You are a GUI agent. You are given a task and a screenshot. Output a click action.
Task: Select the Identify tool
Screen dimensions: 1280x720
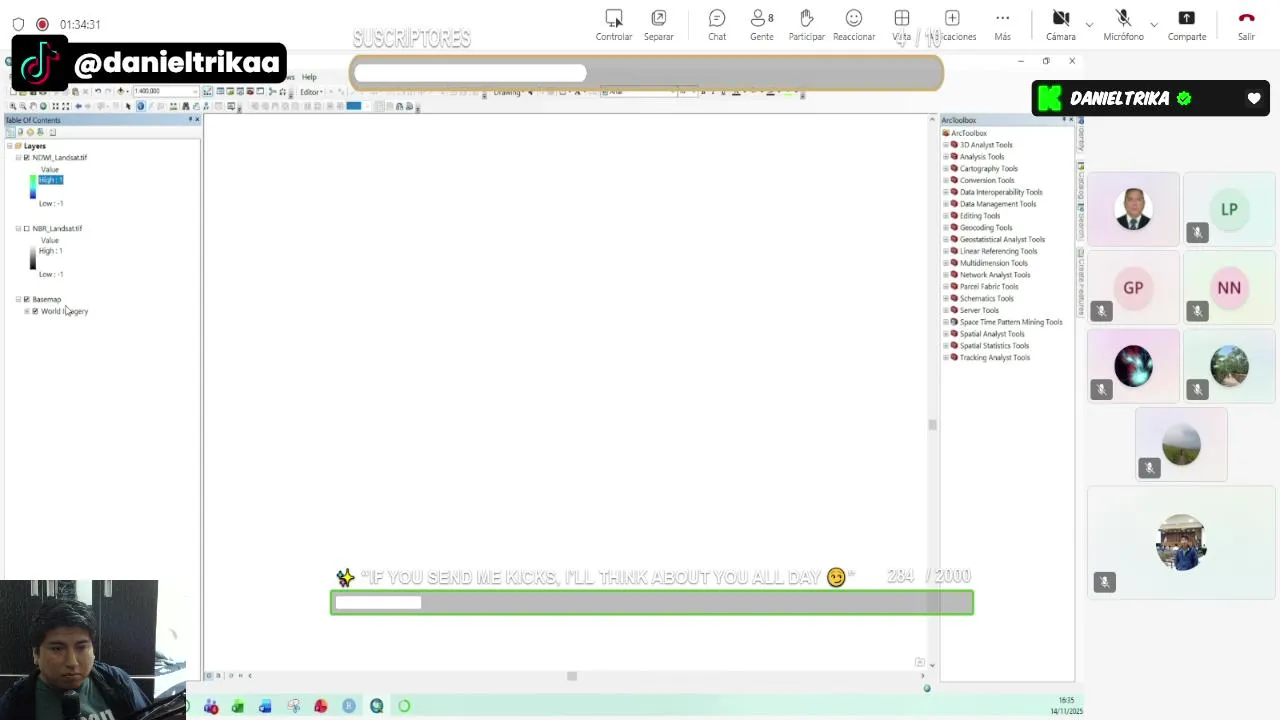tap(140, 106)
